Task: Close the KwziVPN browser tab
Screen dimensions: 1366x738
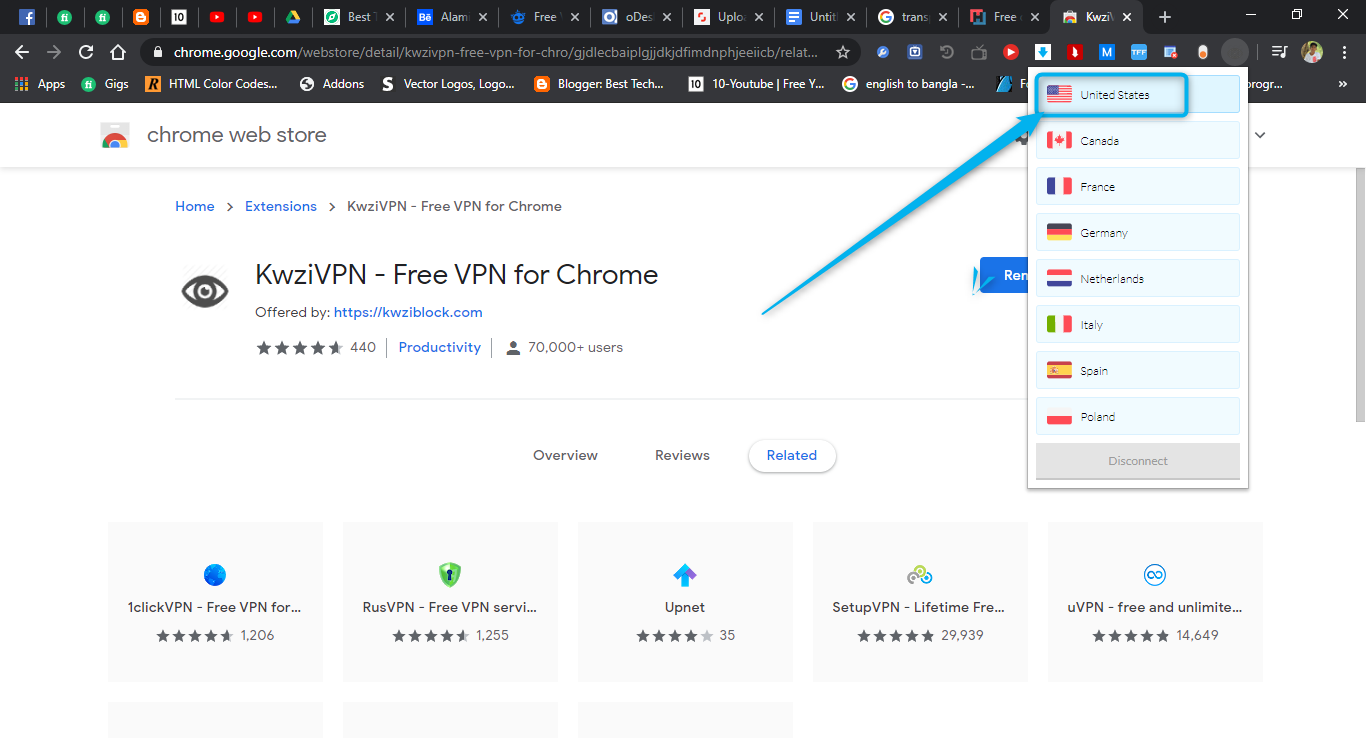Action: pos(1127,17)
